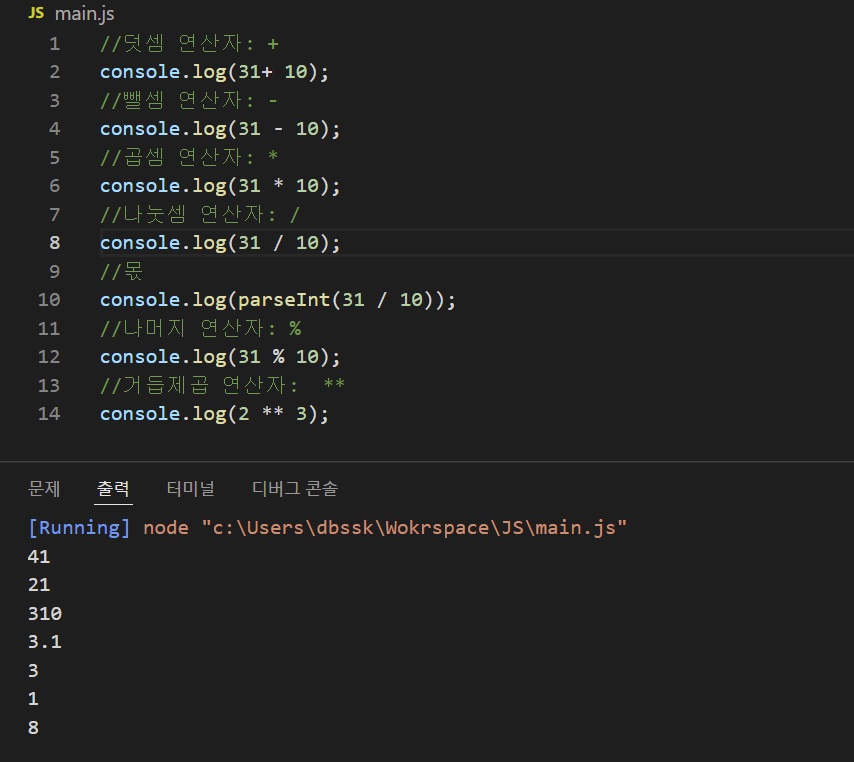This screenshot has width=854, height=762.
Task: Click the comment '//거듭제곱 연산자: **'
Action: pos(222,385)
